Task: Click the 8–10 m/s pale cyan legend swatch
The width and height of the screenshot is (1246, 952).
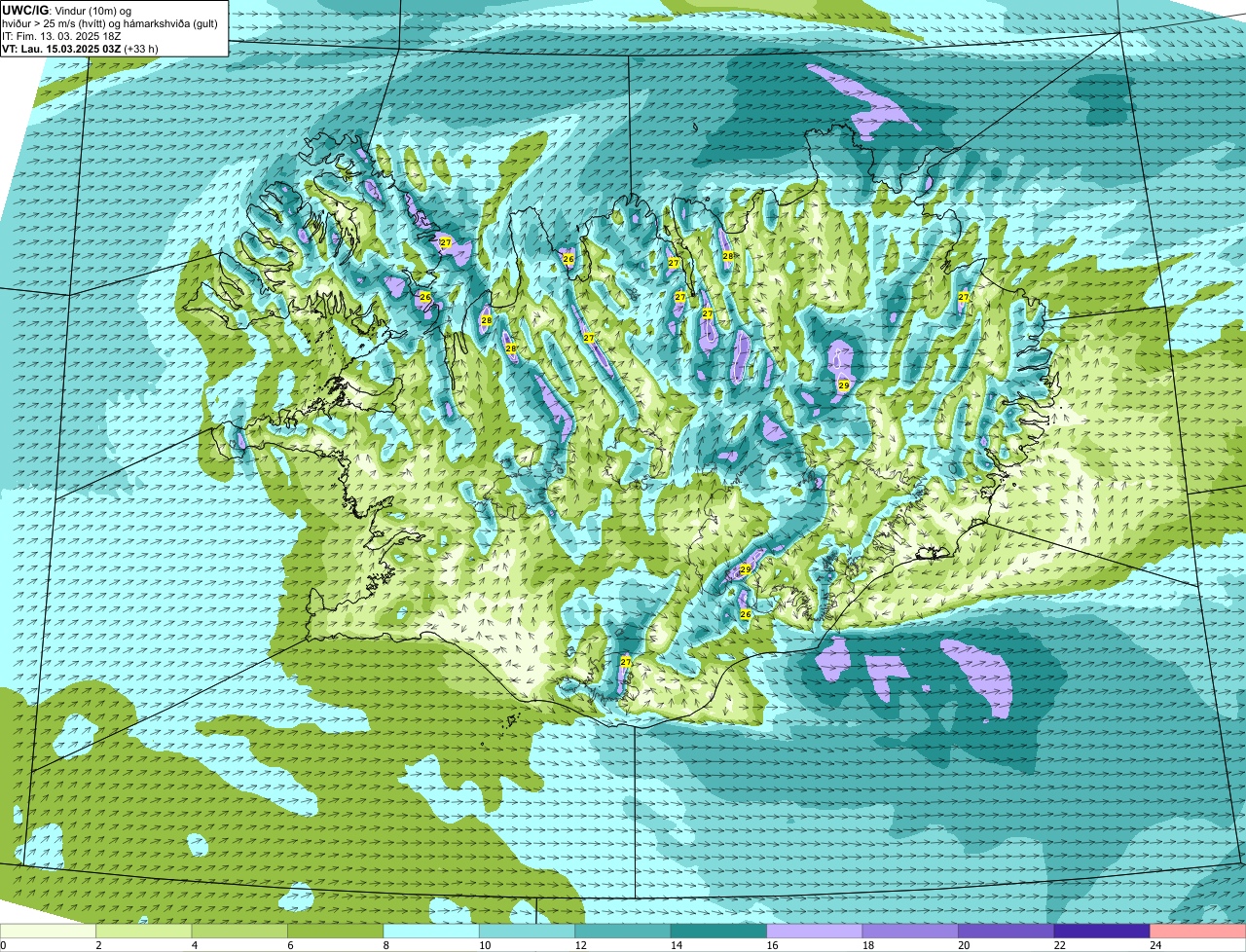Action: [431, 931]
